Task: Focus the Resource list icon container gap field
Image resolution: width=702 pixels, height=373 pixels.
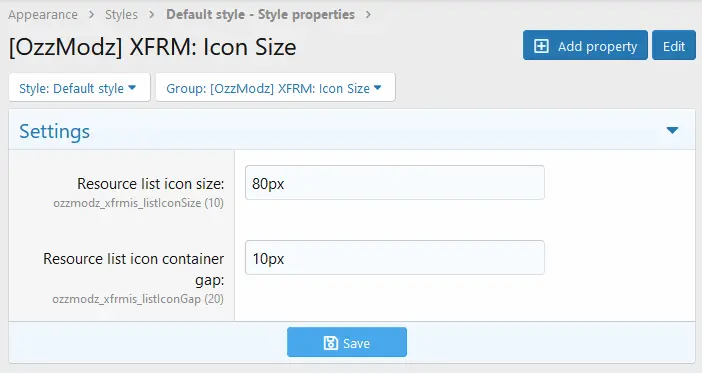Action: pyautogui.click(x=395, y=258)
